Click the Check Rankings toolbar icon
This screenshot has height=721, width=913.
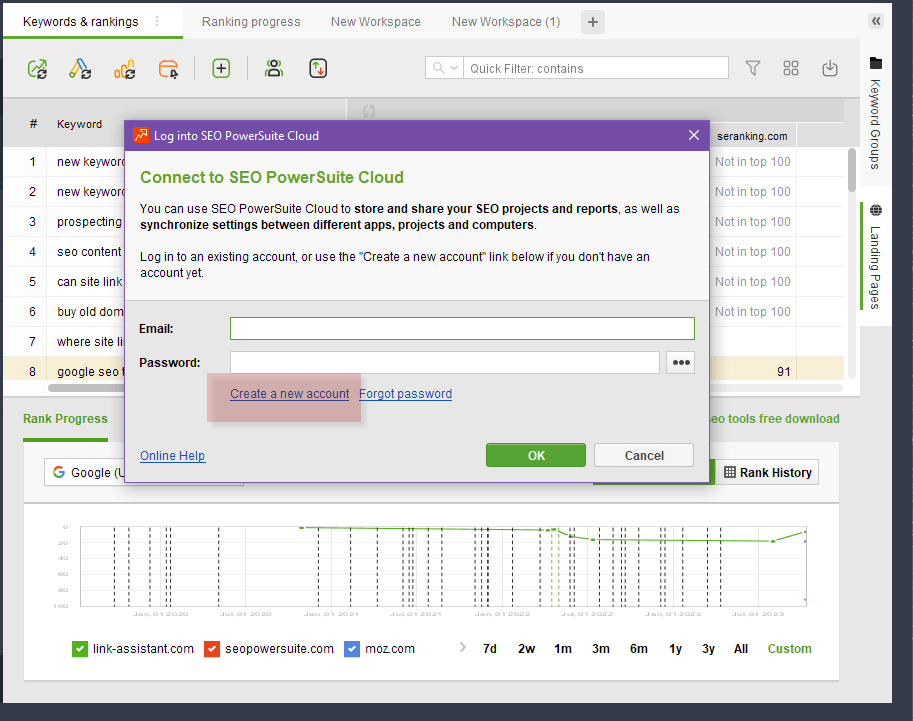[38, 69]
